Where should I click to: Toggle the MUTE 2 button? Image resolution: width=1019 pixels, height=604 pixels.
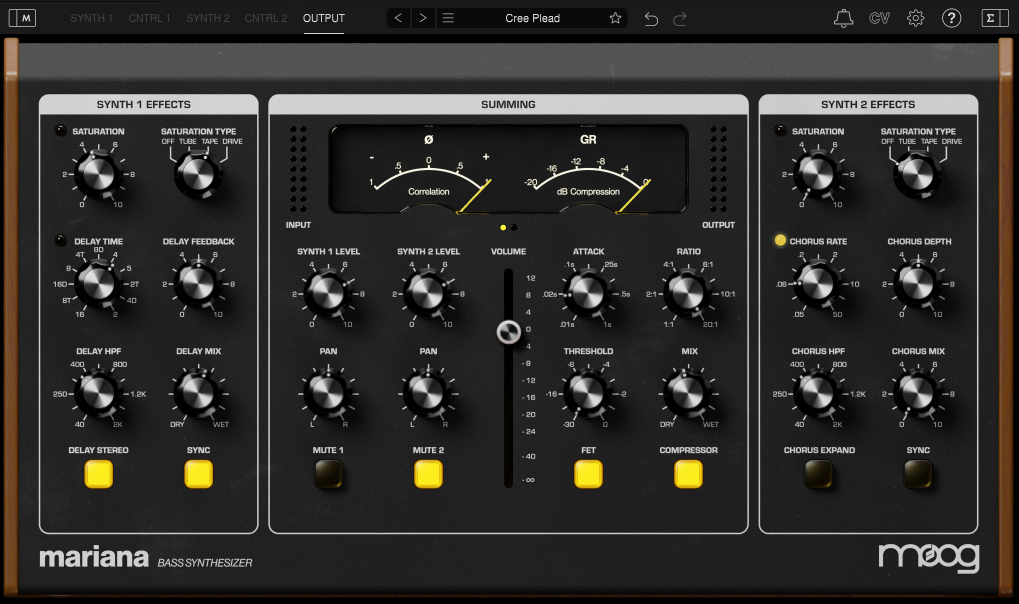[428, 474]
